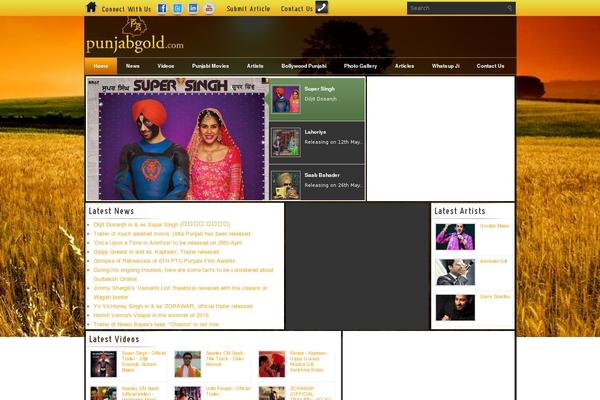Image resolution: width=600 pixels, height=400 pixels.
Task: Open Kaptaan Gippy Grewal video title
Action: pos(308,361)
